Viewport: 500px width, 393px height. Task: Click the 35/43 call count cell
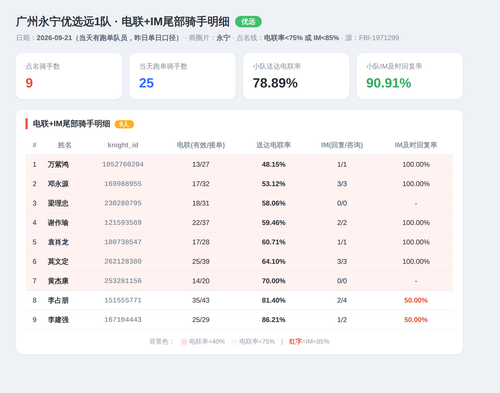point(201,300)
